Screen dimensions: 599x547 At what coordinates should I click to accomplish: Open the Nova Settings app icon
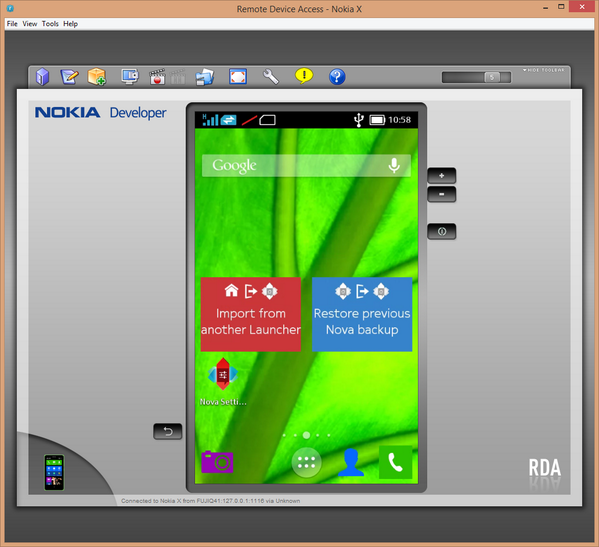[223, 381]
